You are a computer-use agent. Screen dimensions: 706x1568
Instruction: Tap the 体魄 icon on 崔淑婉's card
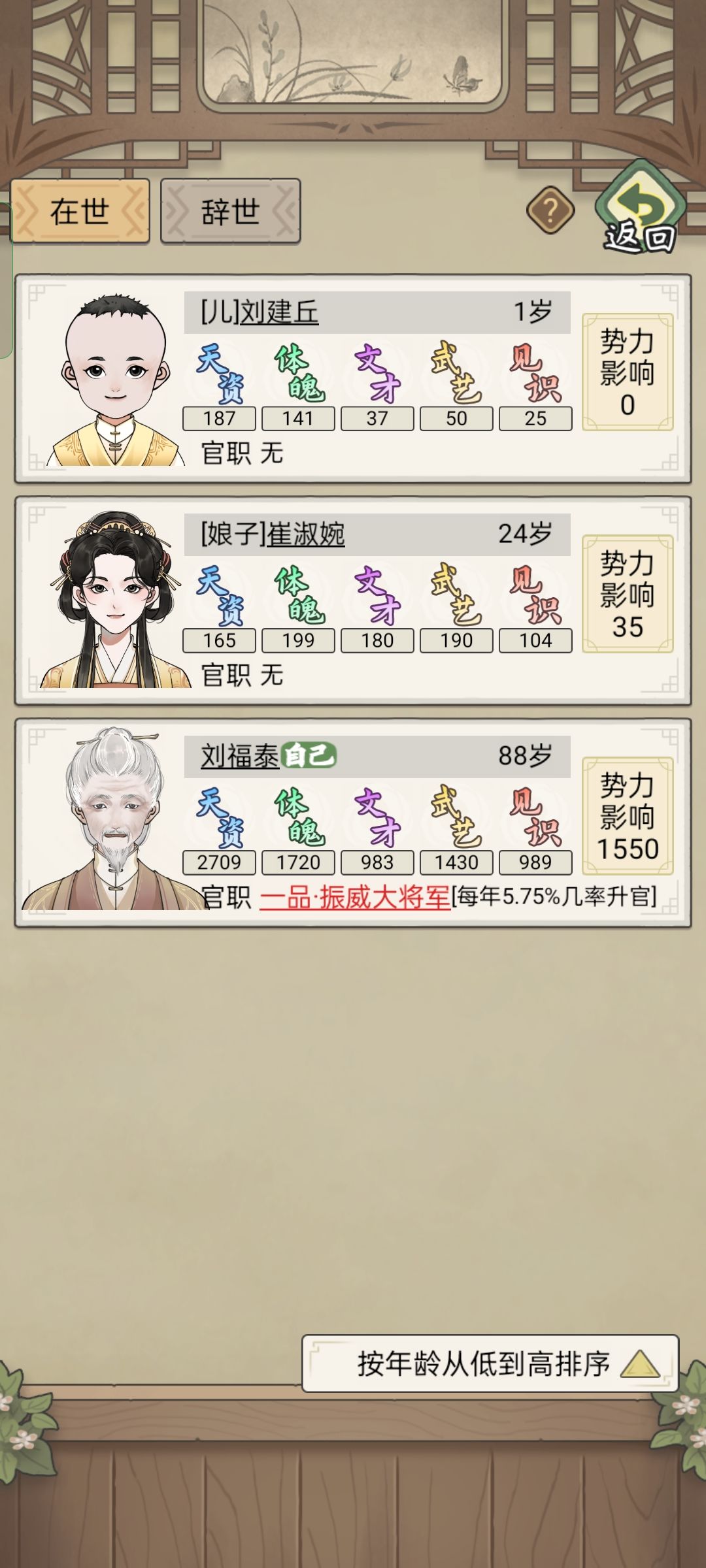pos(299,595)
